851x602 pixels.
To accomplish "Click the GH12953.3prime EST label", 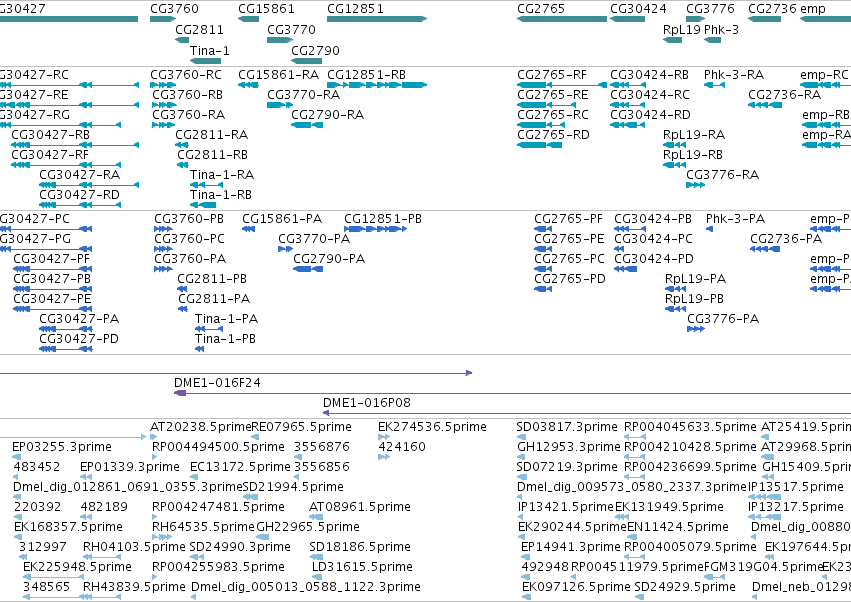I will pyautogui.click(x=569, y=447).
